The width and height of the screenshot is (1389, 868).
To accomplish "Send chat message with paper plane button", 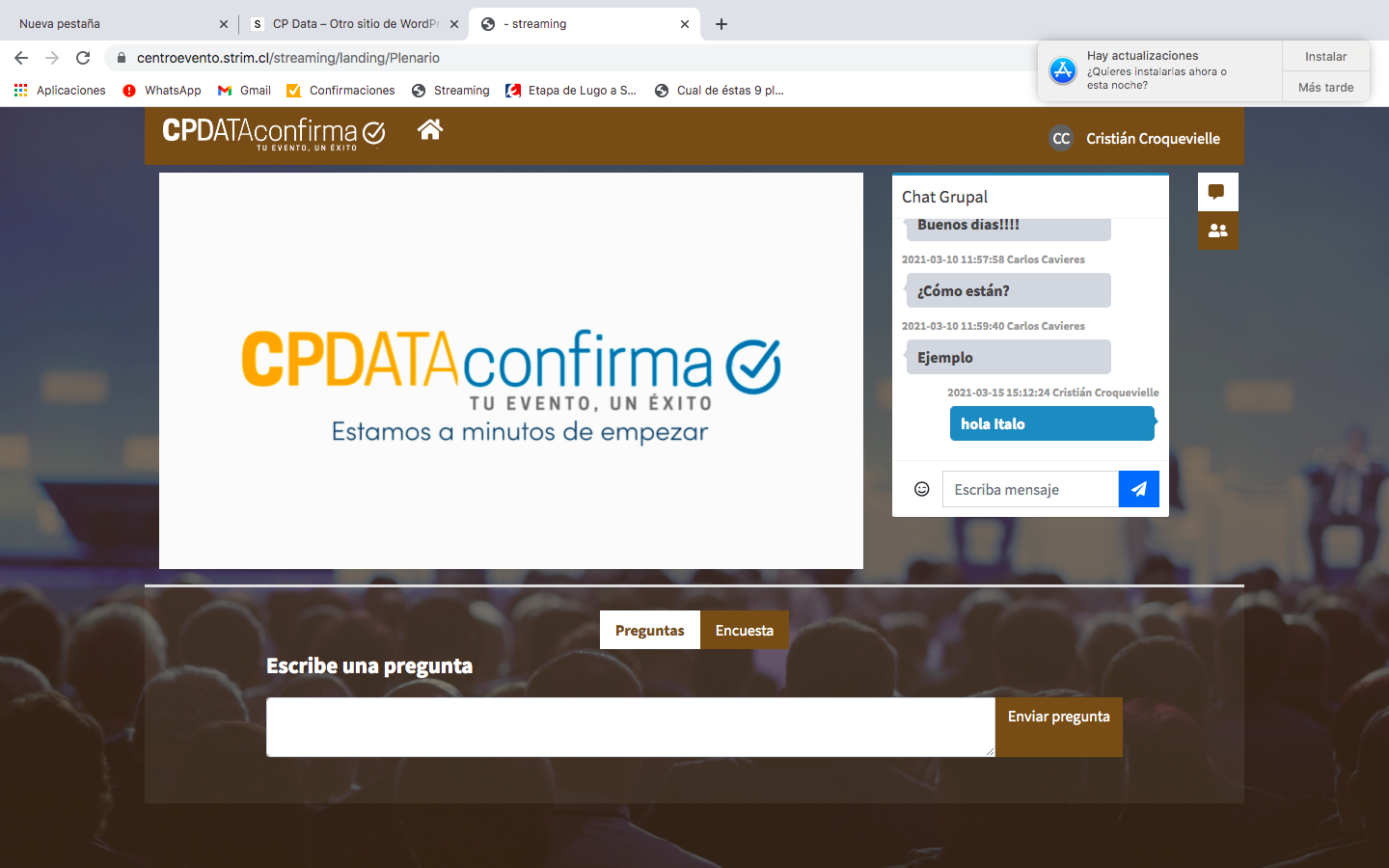I will 1139,489.
